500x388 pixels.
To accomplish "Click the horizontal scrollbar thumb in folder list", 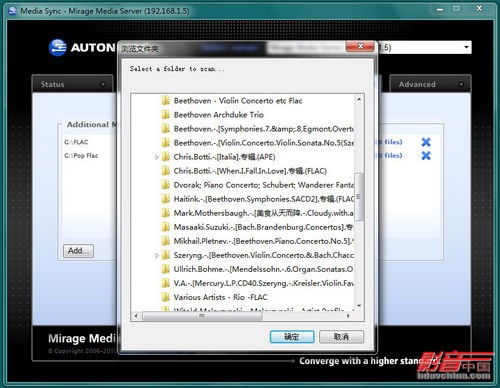I will click(x=202, y=316).
